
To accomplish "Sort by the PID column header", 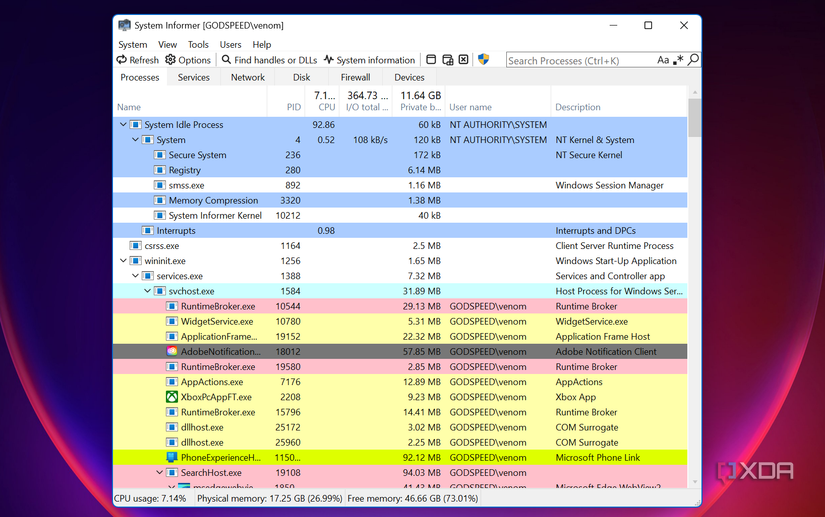I will pyautogui.click(x=286, y=101).
